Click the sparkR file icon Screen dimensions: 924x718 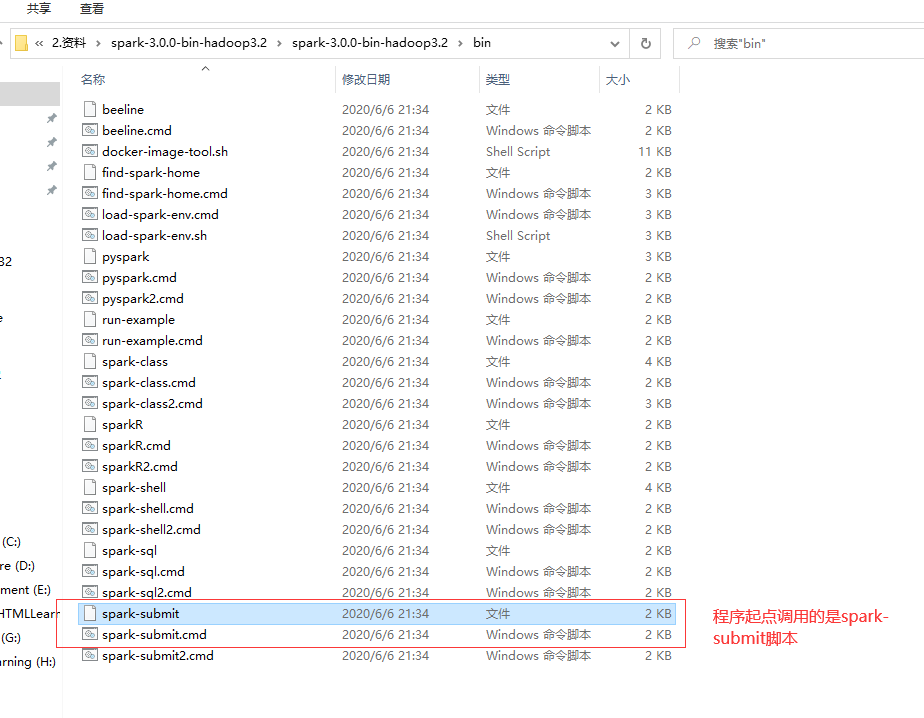tap(90, 424)
